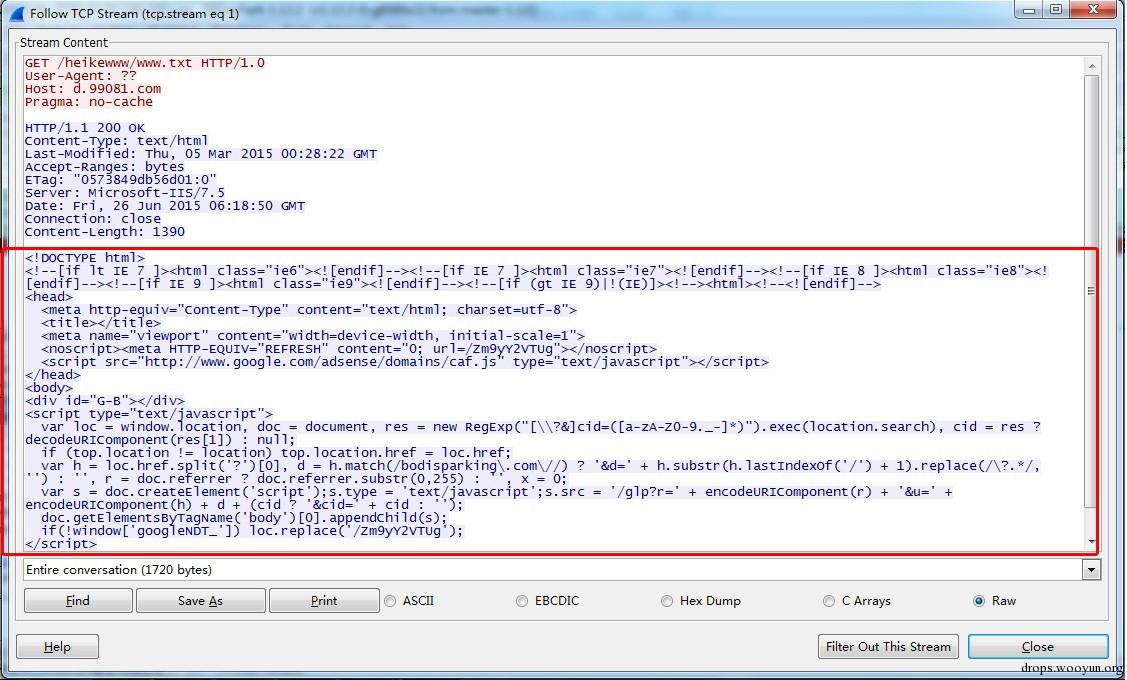This screenshot has width=1127, height=680.
Task: Select the EBCDIC radio button
Action: (522, 601)
